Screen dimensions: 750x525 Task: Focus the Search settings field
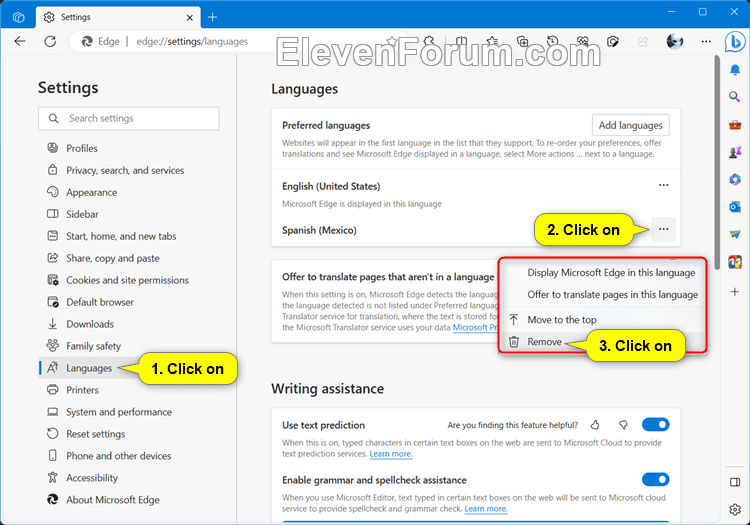(x=129, y=118)
